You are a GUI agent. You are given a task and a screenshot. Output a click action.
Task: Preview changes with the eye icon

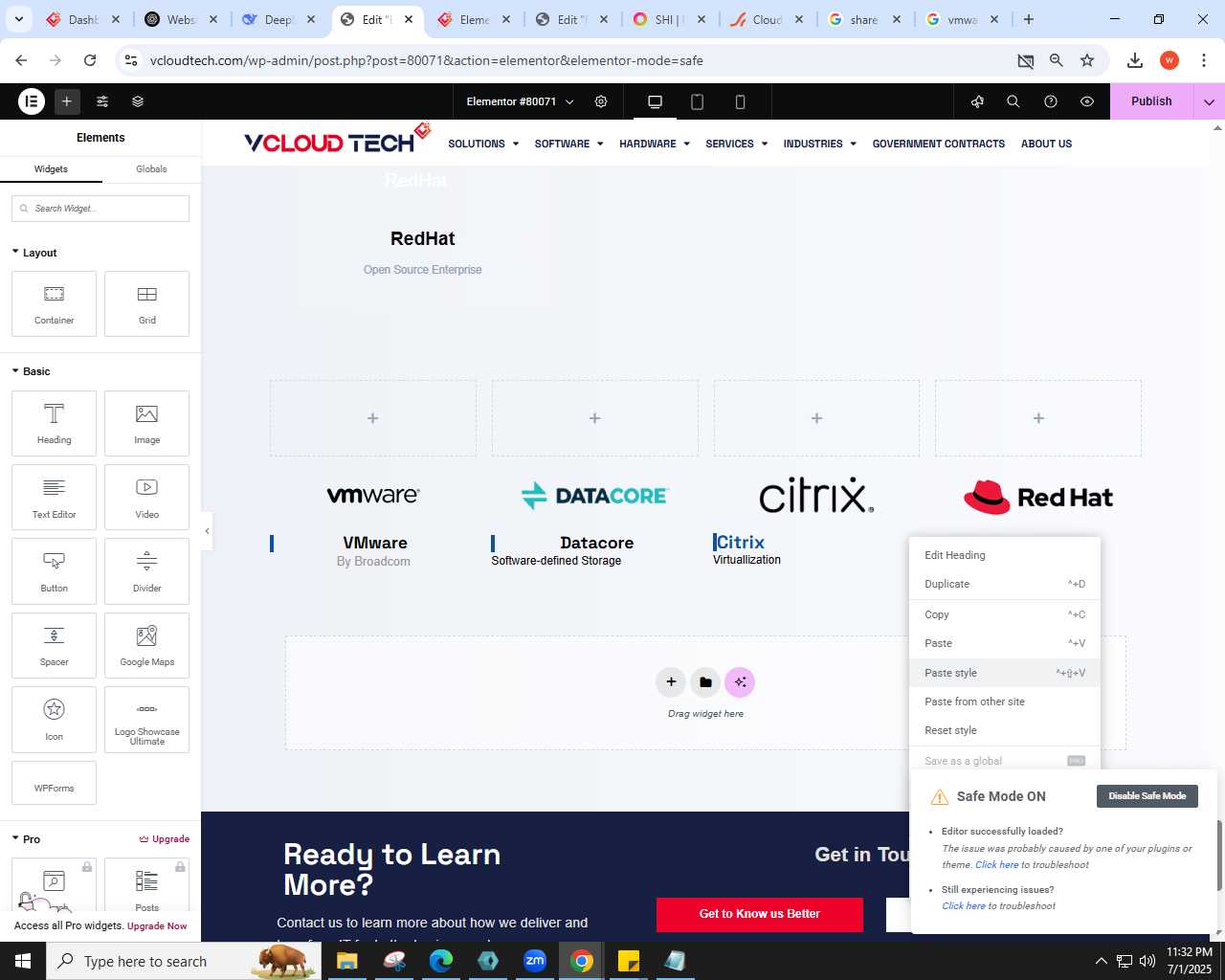[1087, 101]
